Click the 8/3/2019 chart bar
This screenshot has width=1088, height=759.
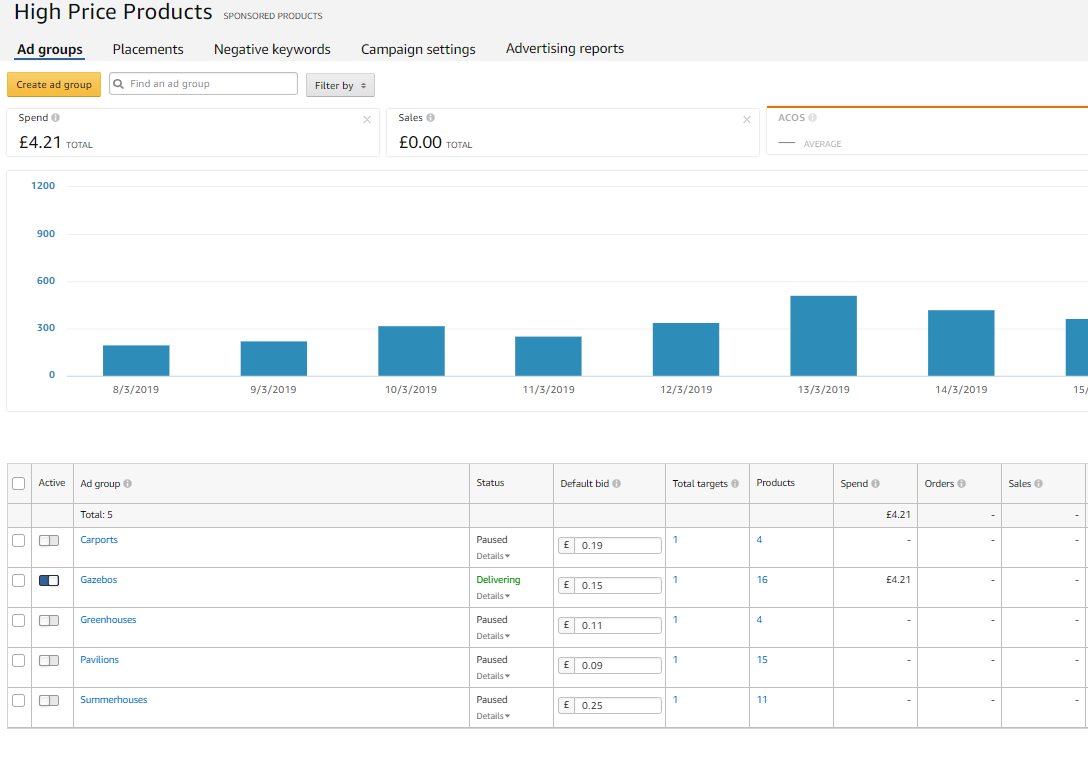(136, 361)
